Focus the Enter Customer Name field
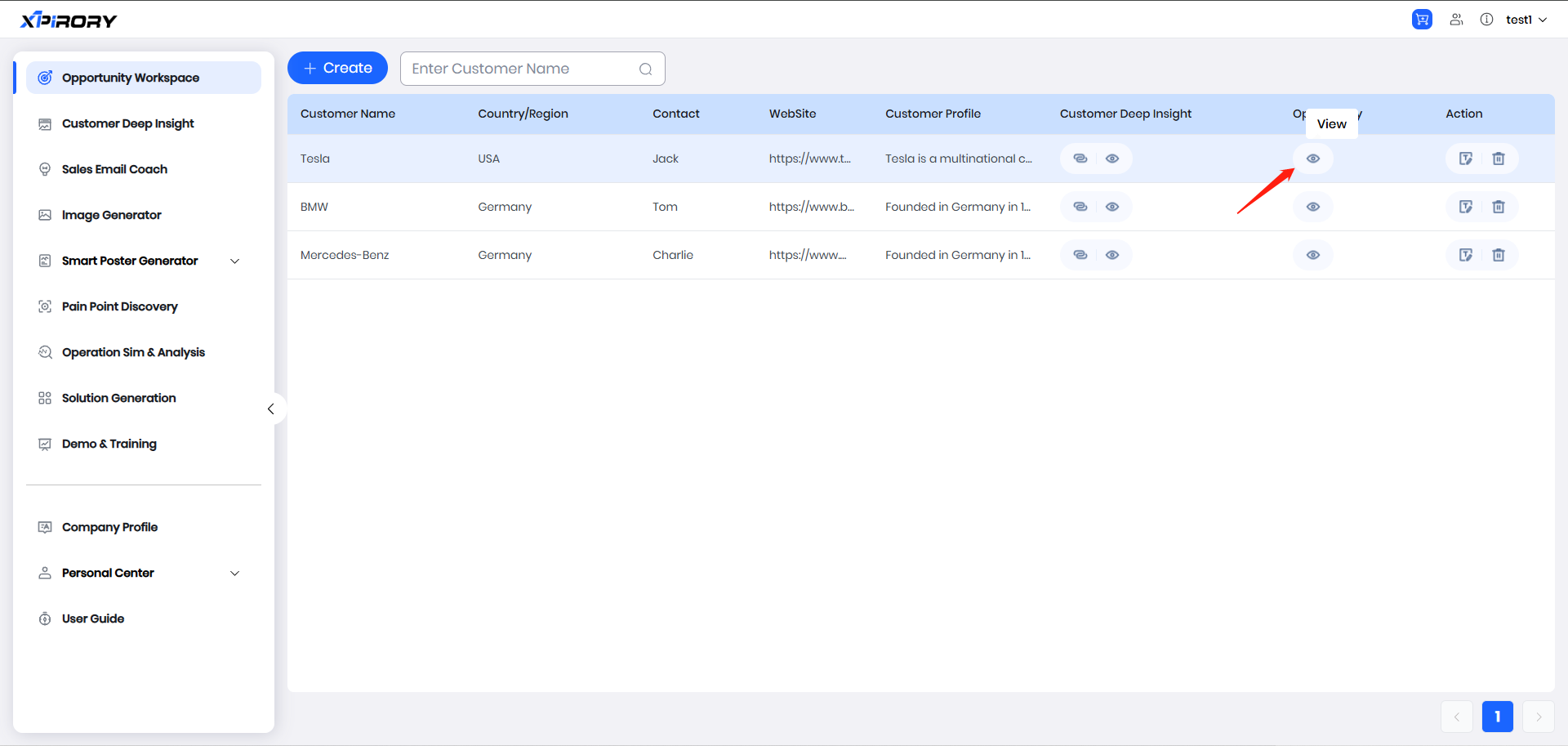The height and width of the screenshot is (746, 1568). point(519,69)
